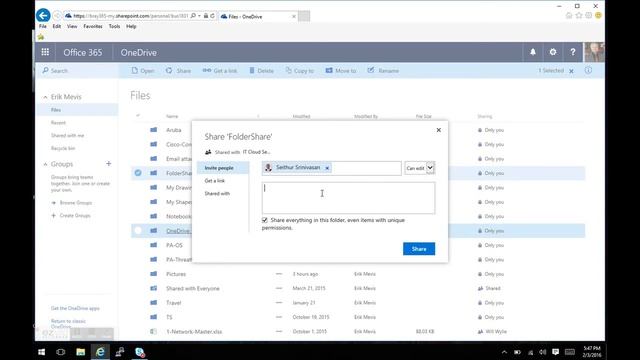Click Copy to in the toolbar
The height and width of the screenshot is (360, 640).
300,71
